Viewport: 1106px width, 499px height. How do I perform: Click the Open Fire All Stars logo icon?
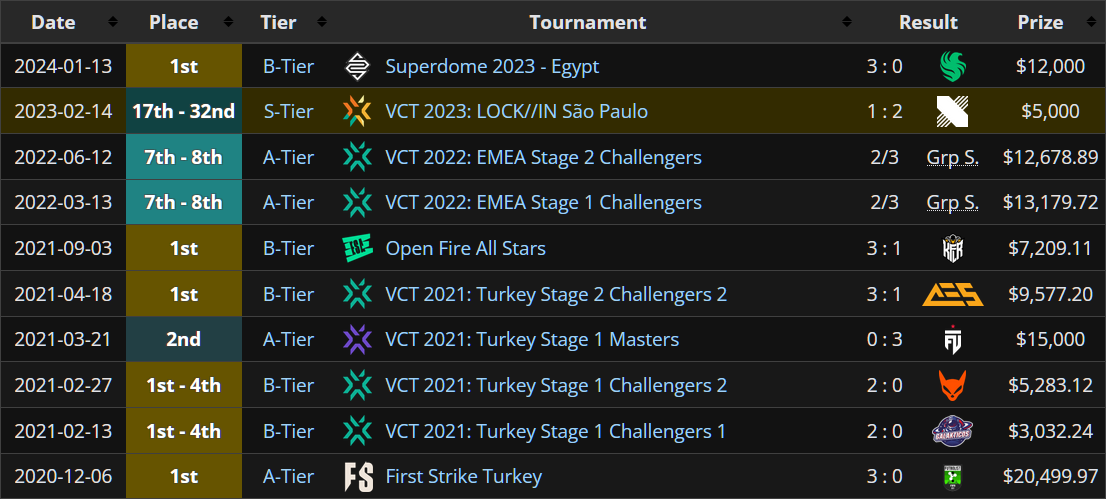(358, 248)
